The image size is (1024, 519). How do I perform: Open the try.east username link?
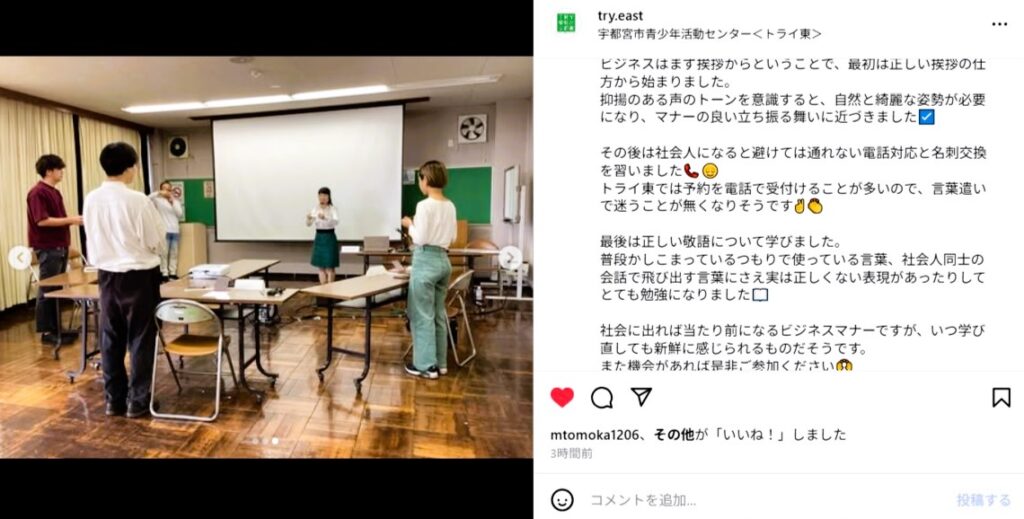coord(620,16)
